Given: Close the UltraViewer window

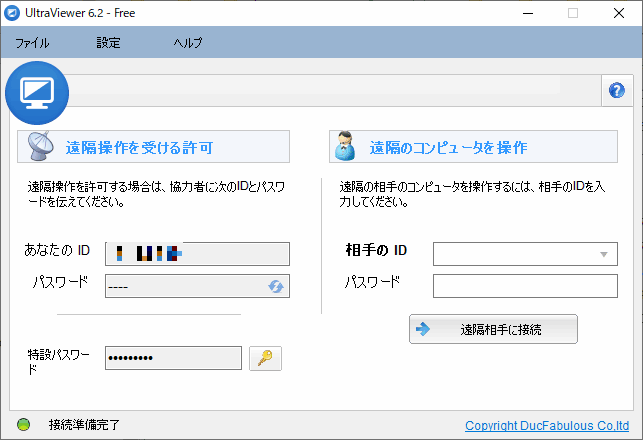Looking at the screenshot, I should (619, 13).
